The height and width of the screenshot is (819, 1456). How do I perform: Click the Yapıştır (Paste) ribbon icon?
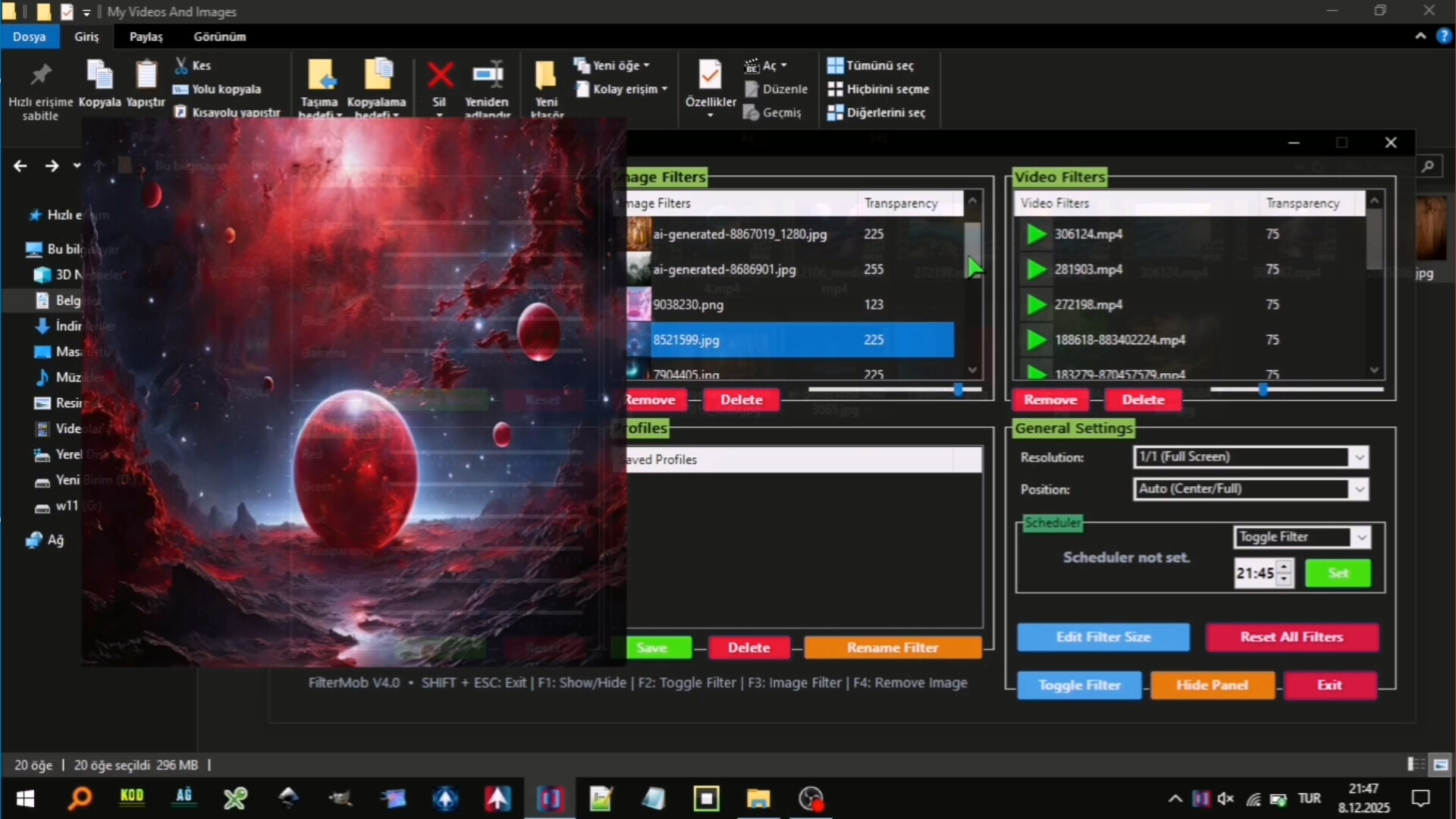146,80
